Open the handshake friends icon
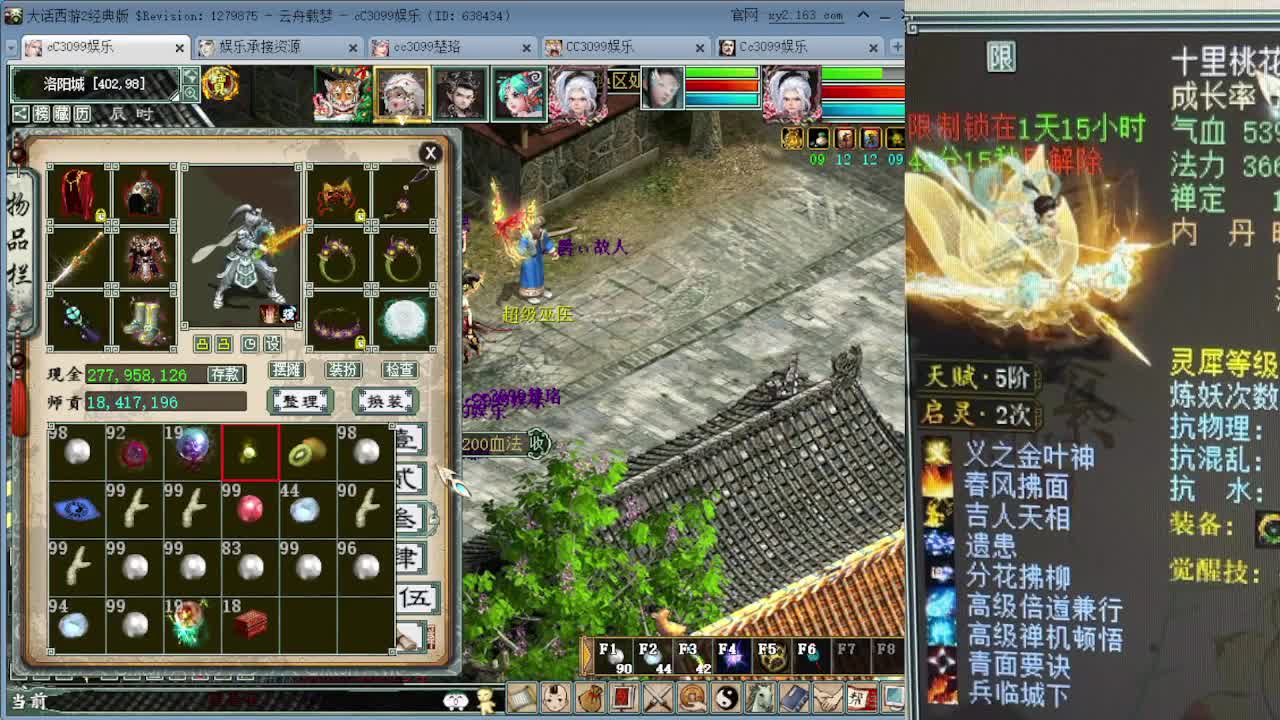The image size is (1280, 720). tap(829, 697)
